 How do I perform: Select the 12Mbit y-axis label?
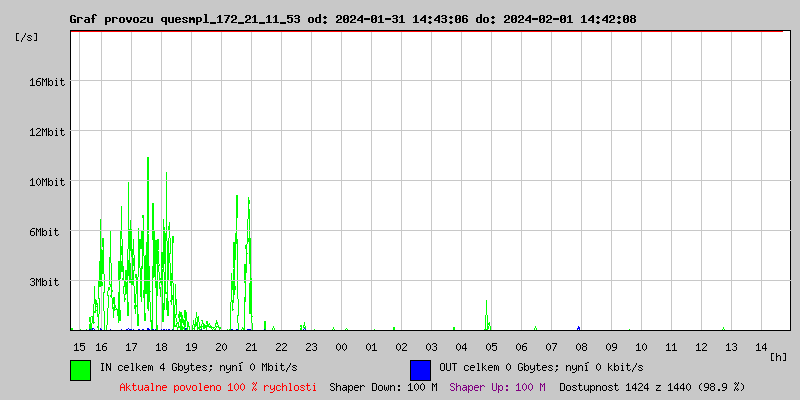(46, 132)
